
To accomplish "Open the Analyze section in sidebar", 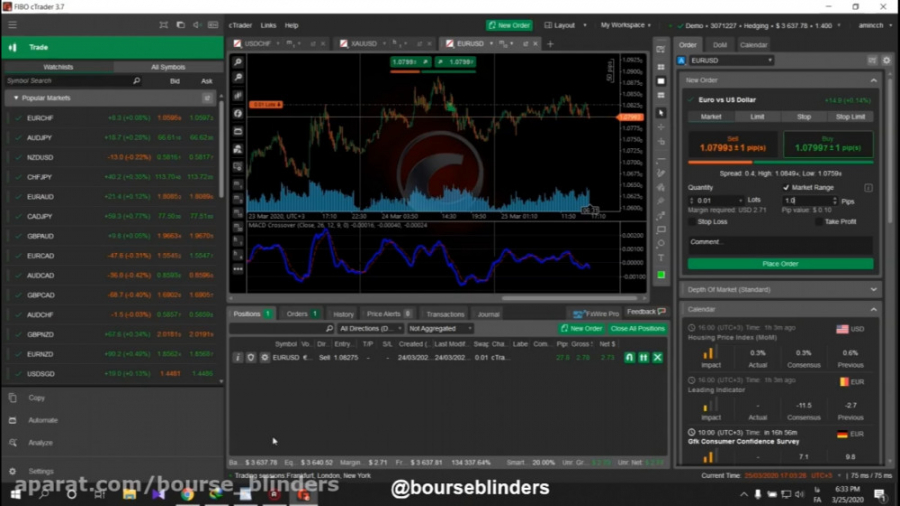I will pos(40,443).
